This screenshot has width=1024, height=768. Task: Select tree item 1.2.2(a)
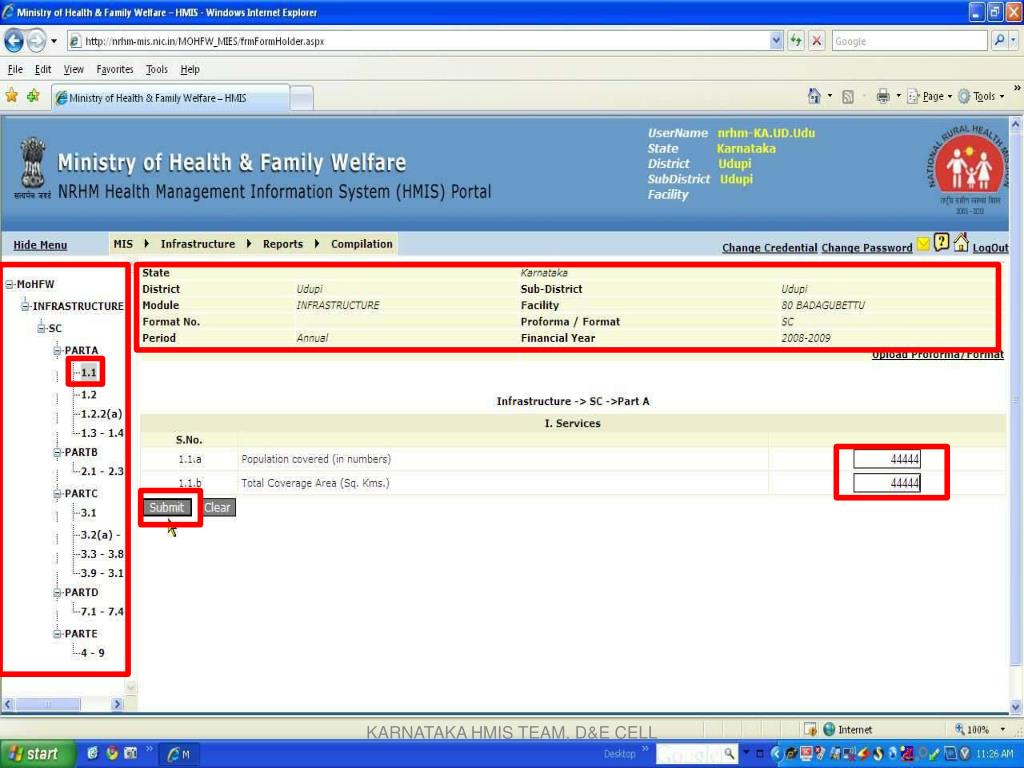(x=101, y=413)
